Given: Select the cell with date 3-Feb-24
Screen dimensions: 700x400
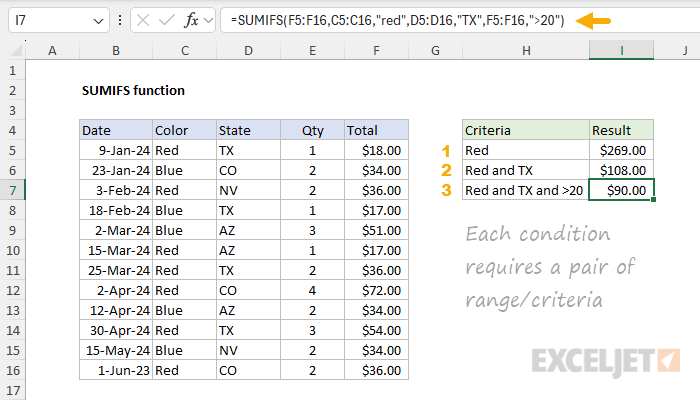Looking at the screenshot, I should click(x=116, y=191).
